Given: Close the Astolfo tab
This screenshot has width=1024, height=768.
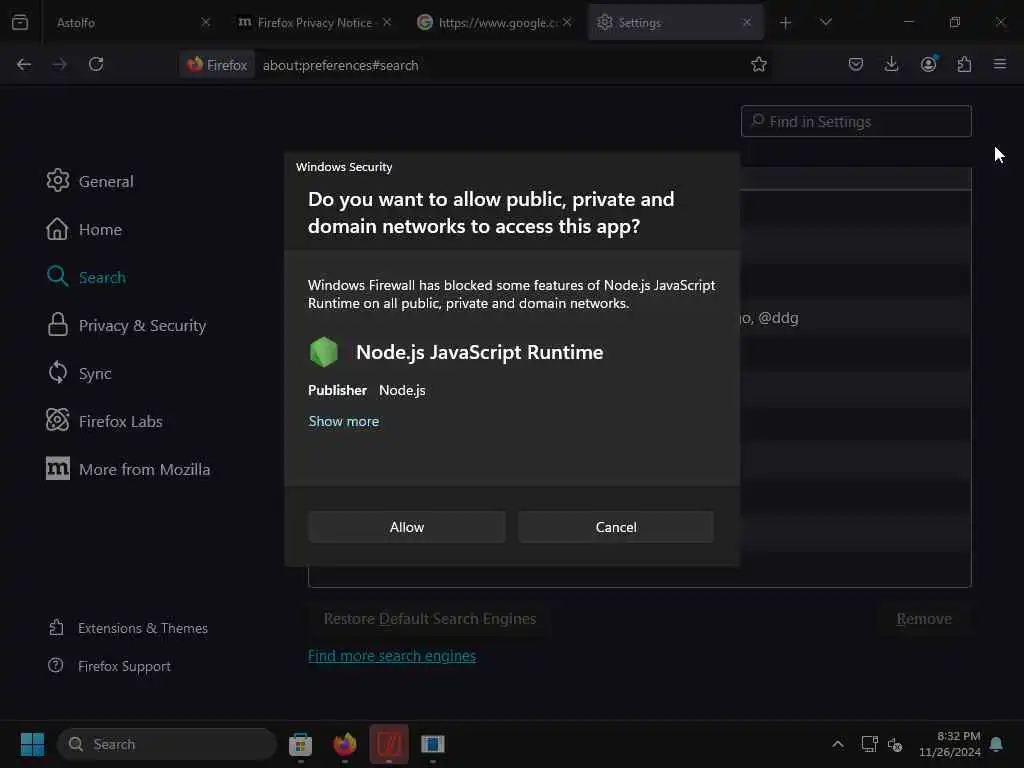Looking at the screenshot, I should pos(206,22).
